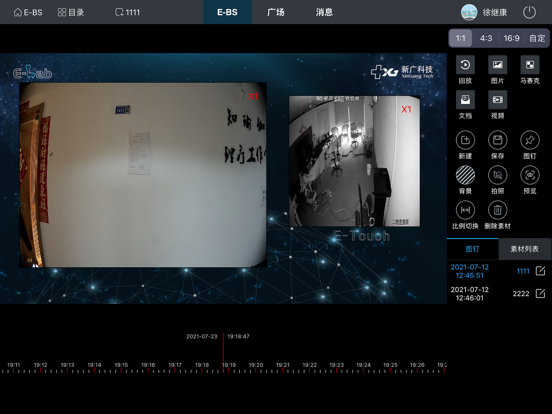The height and width of the screenshot is (414, 552).
Task: Open the 图钉 list tab
Action: click(472, 249)
